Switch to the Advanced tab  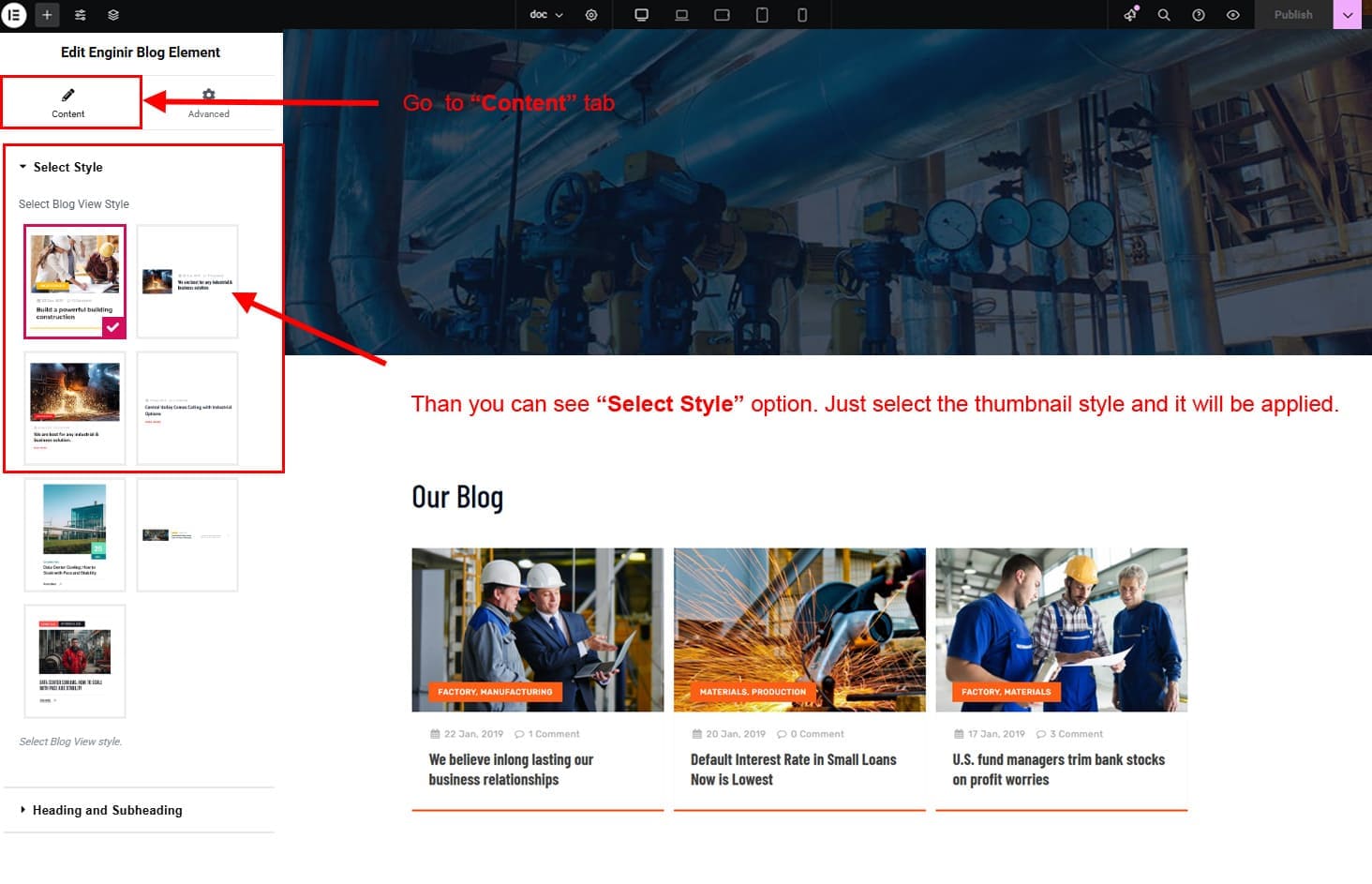pos(208,102)
